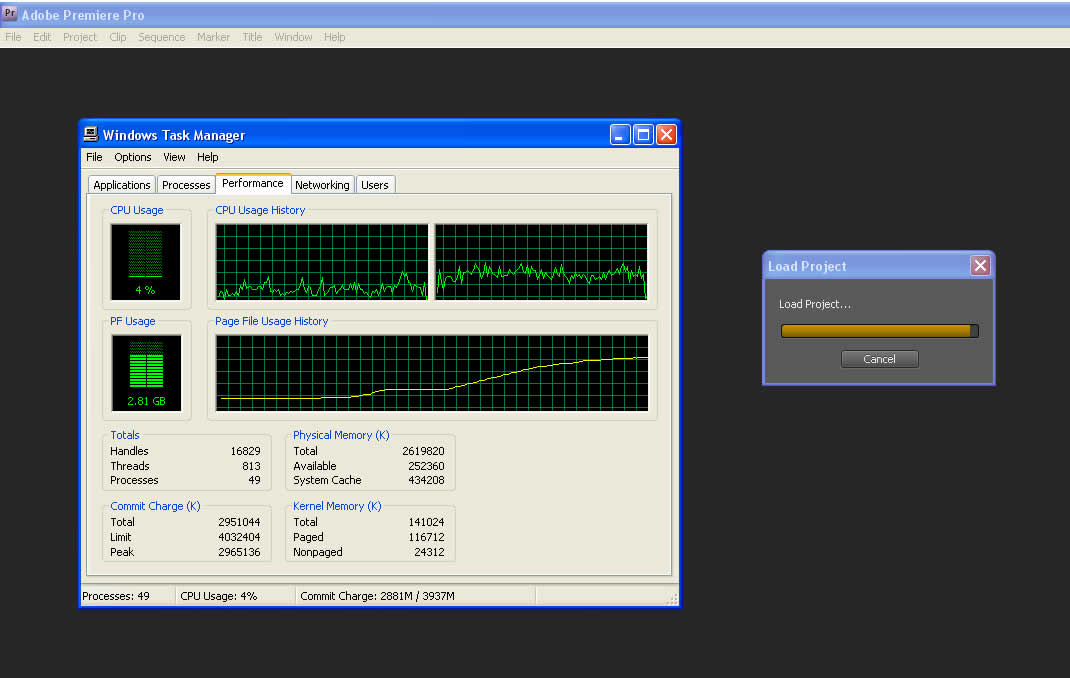
Task: Open Premiere Pro Edit menu
Action: point(42,37)
